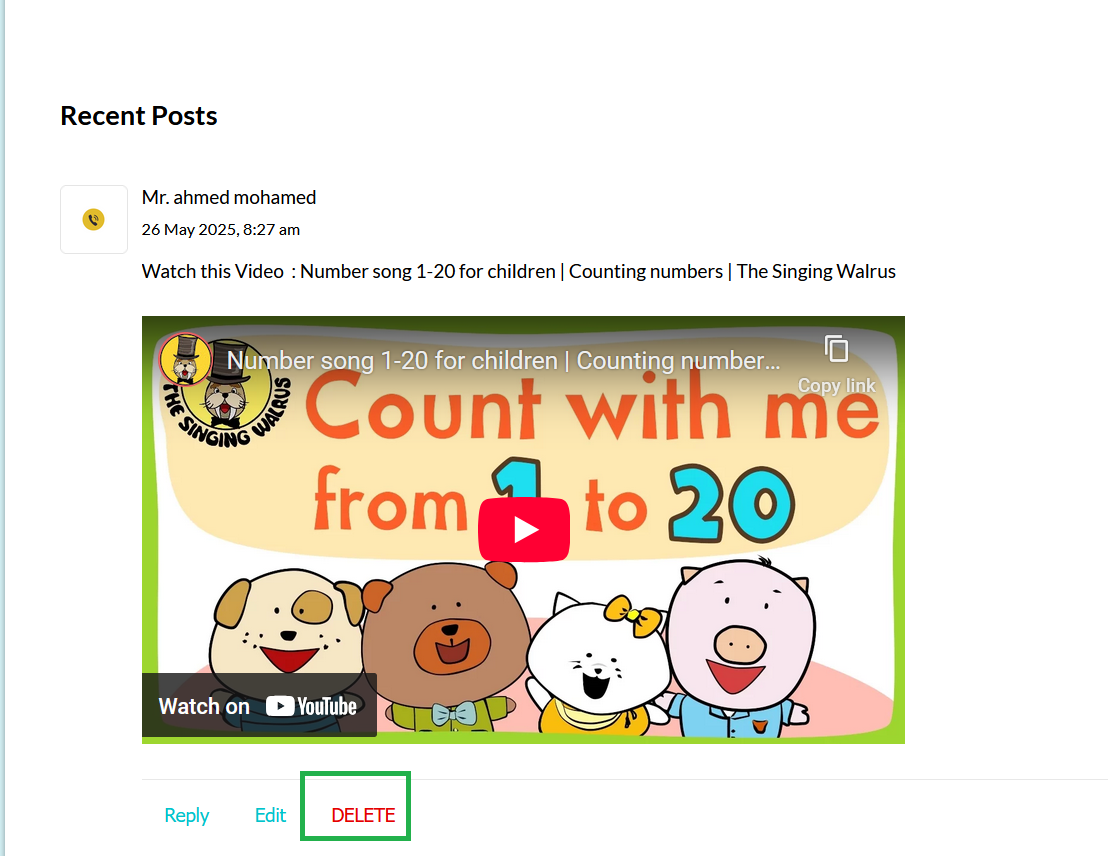
Task: Play the embedded YouTube video
Action: (x=524, y=529)
